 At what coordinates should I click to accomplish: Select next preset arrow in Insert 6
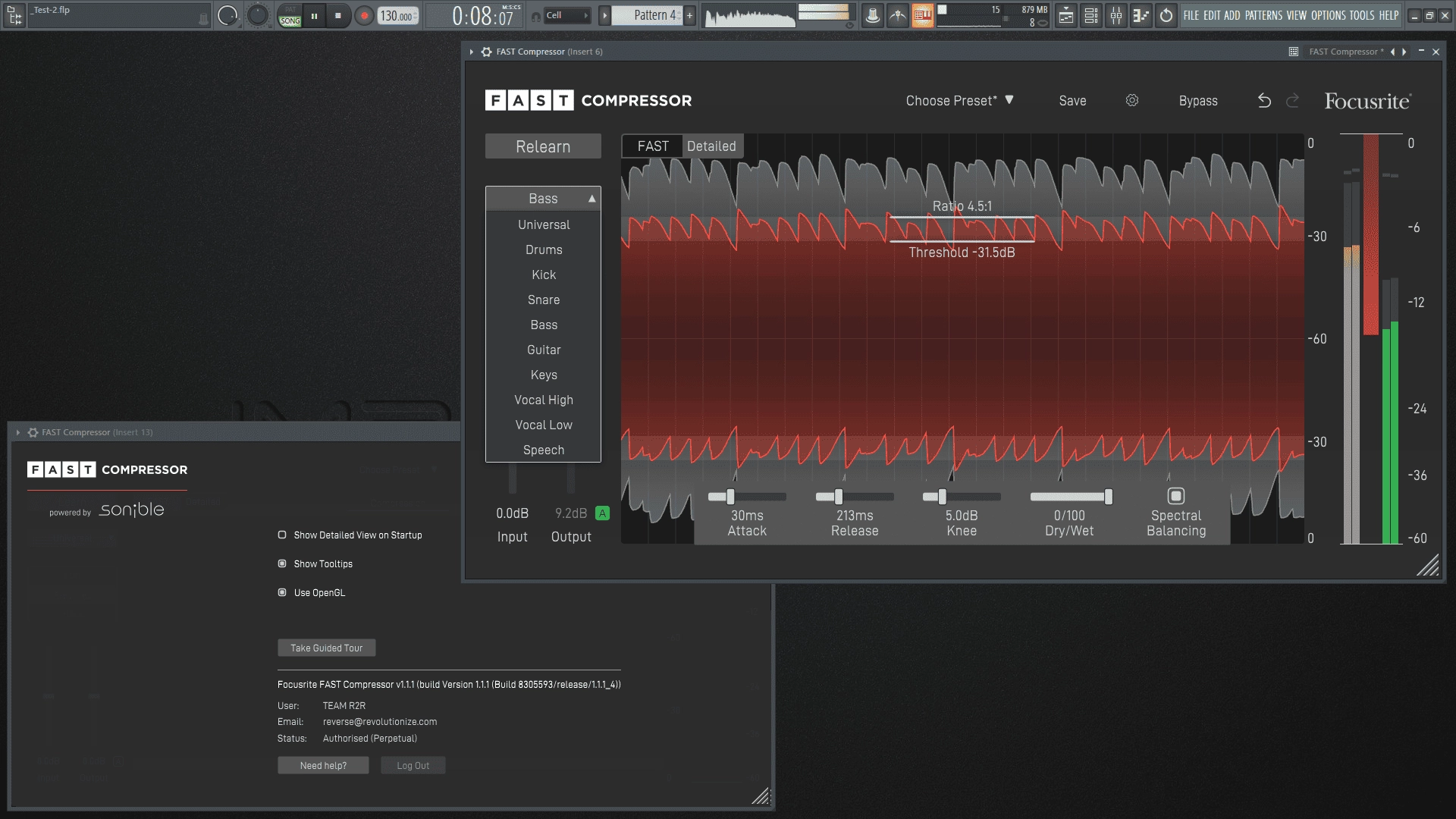[1404, 52]
